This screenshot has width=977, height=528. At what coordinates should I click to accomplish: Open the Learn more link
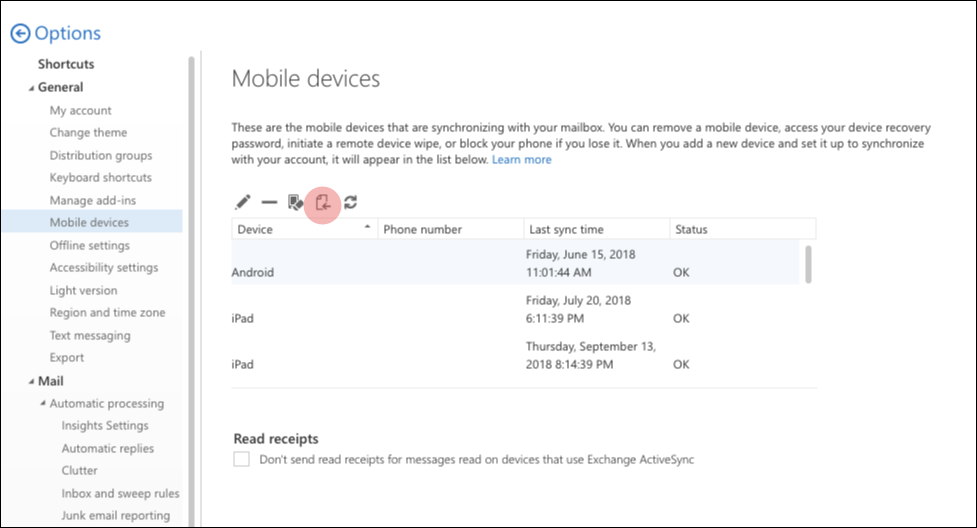click(522, 160)
